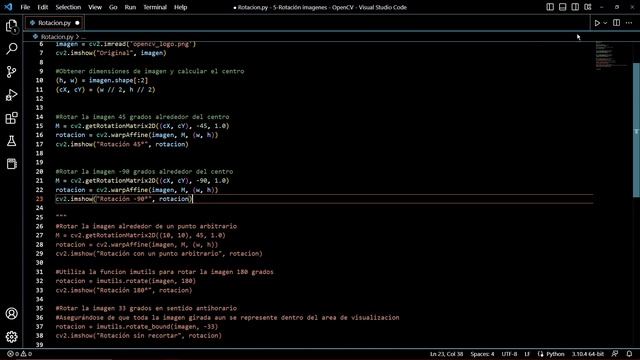
Task: Click line imutils.rotate_bound(imagen, -33)
Action: click(x=137, y=327)
